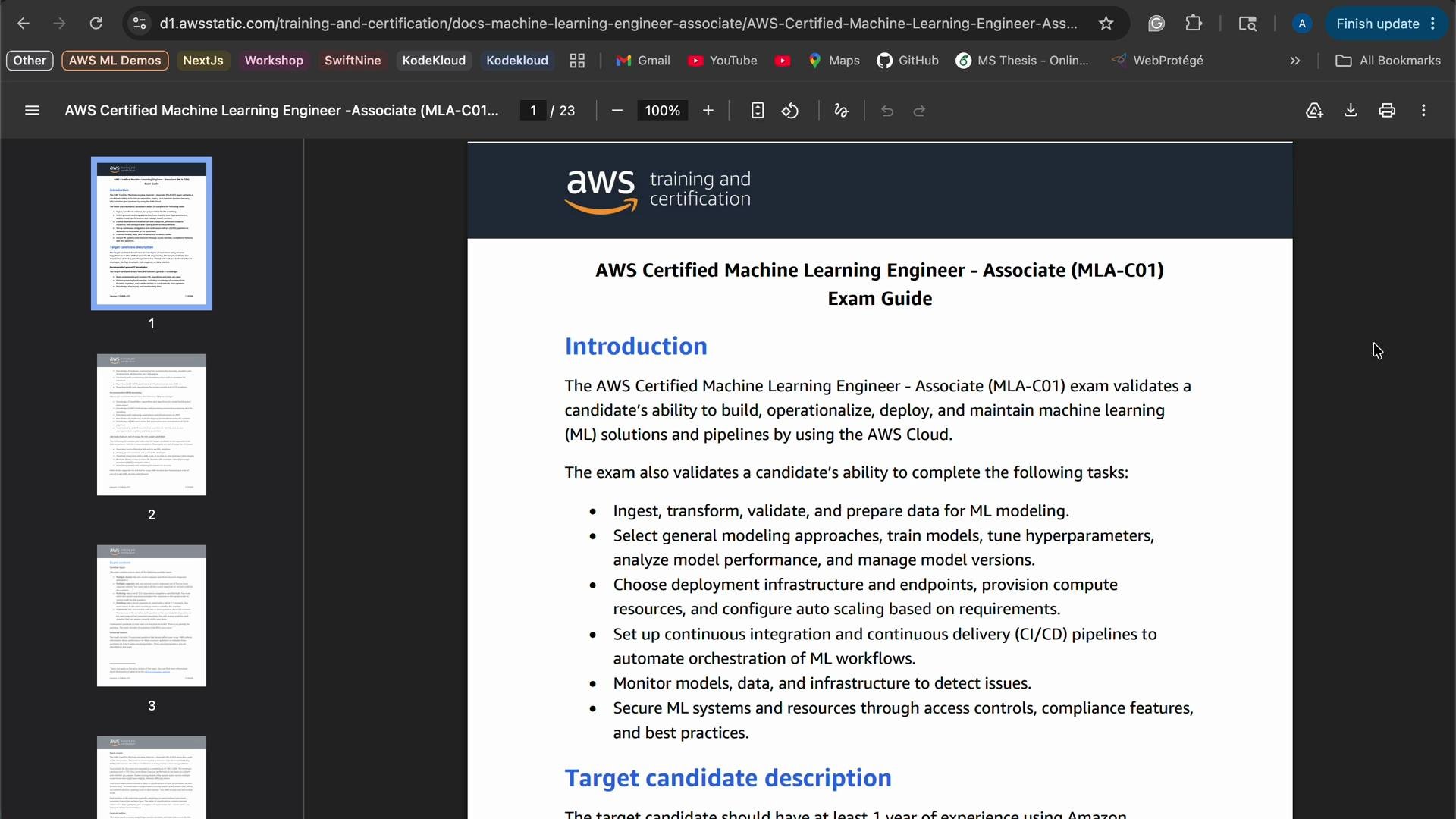Click the browser forward arrow
The image size is (1456, 819).
coord(60,24)
